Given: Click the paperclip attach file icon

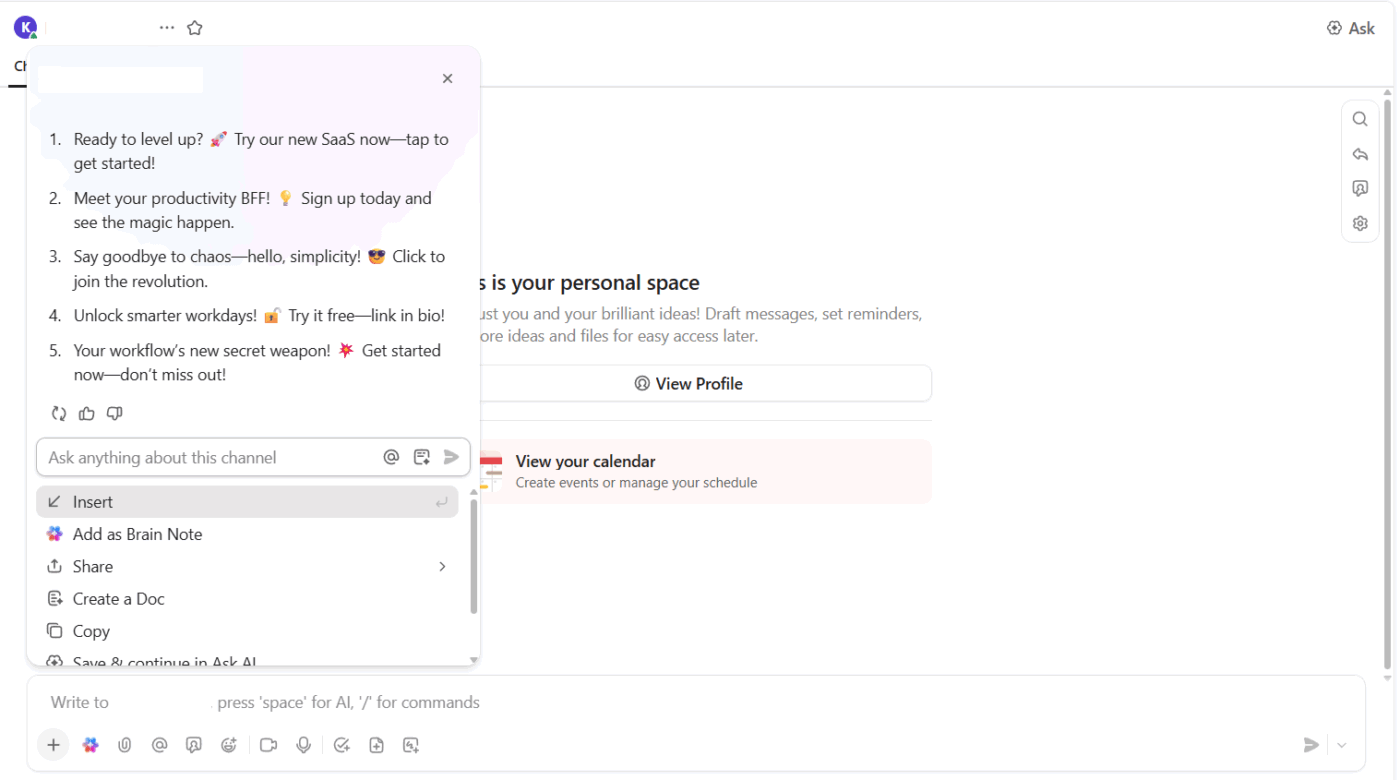Looking at the screenshot, I should tap(125, 745).
